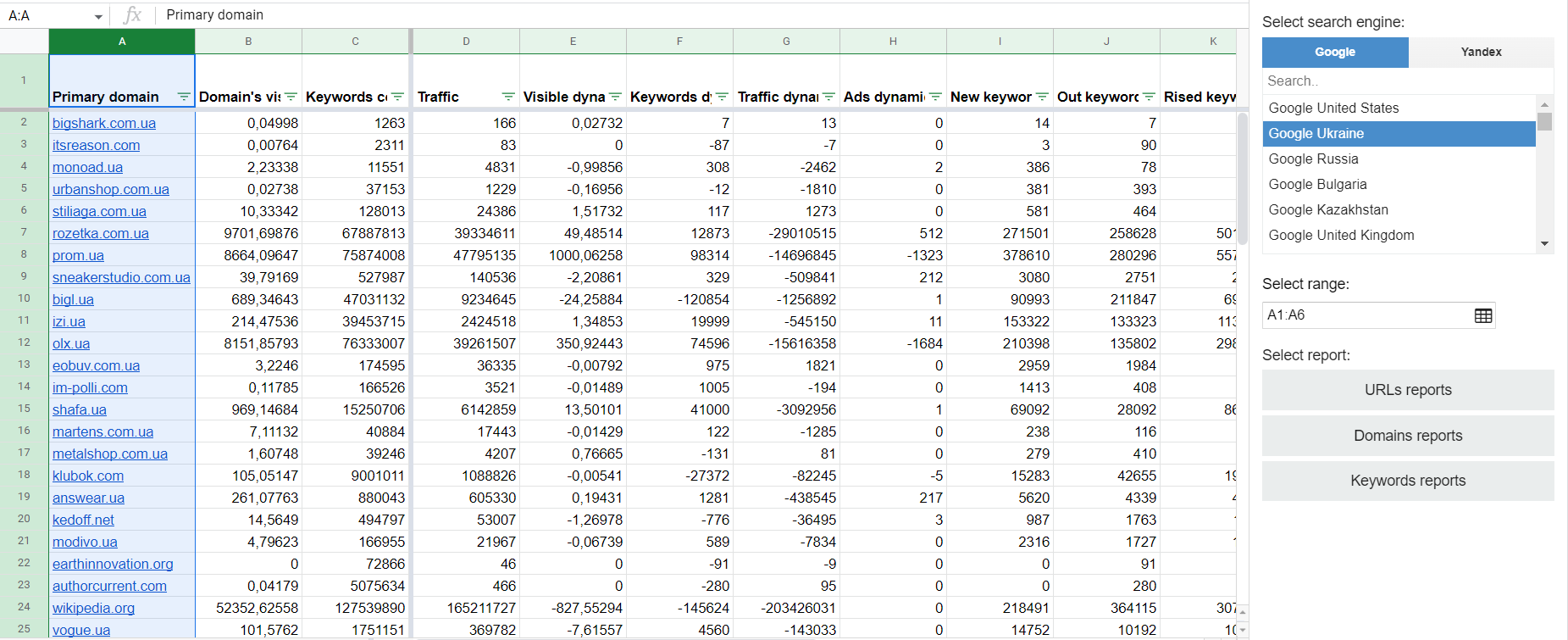This screenshot has width=1568, height=640.
Task: Click the search engine Search field
Action: (1398, 81)
